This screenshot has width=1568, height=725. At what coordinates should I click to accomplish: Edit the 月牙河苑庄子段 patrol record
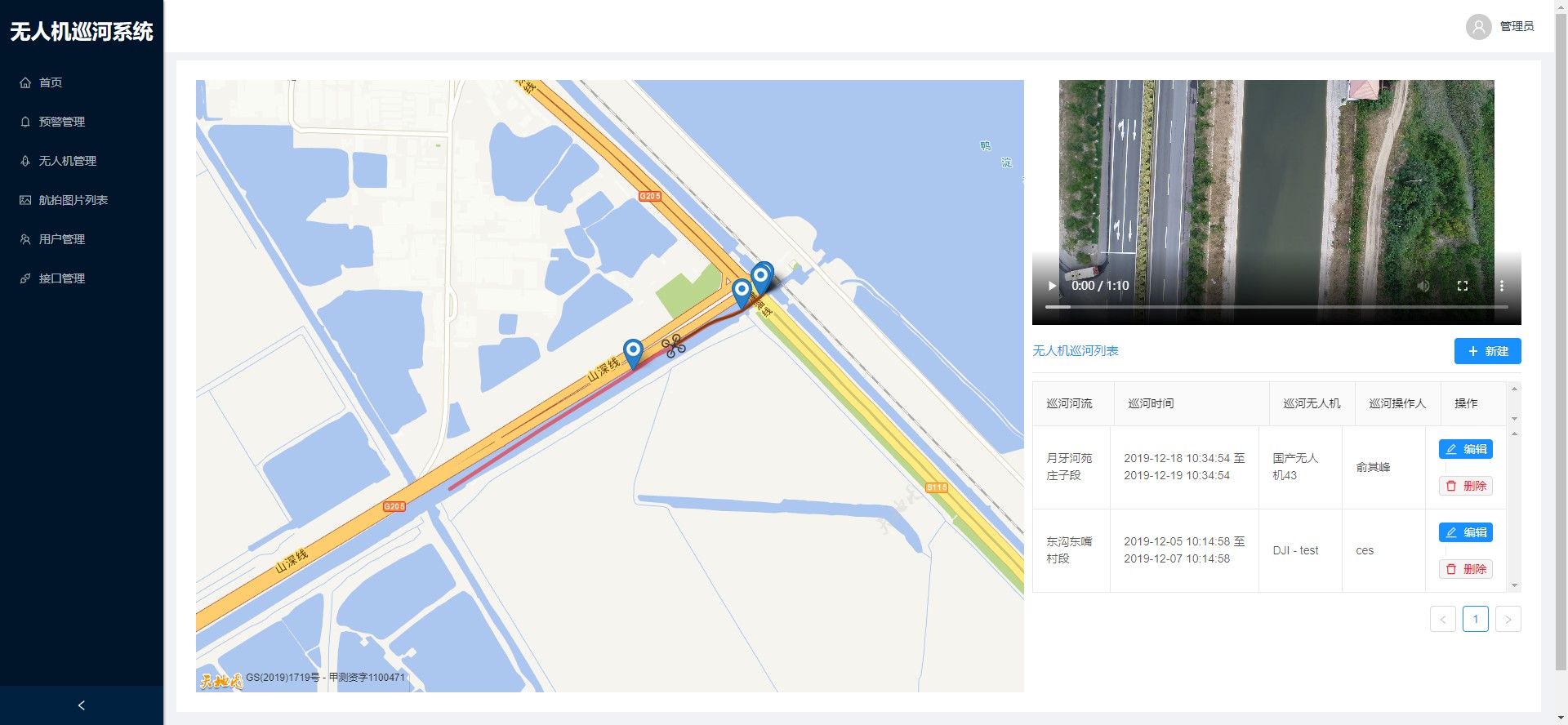[1466, 449]
